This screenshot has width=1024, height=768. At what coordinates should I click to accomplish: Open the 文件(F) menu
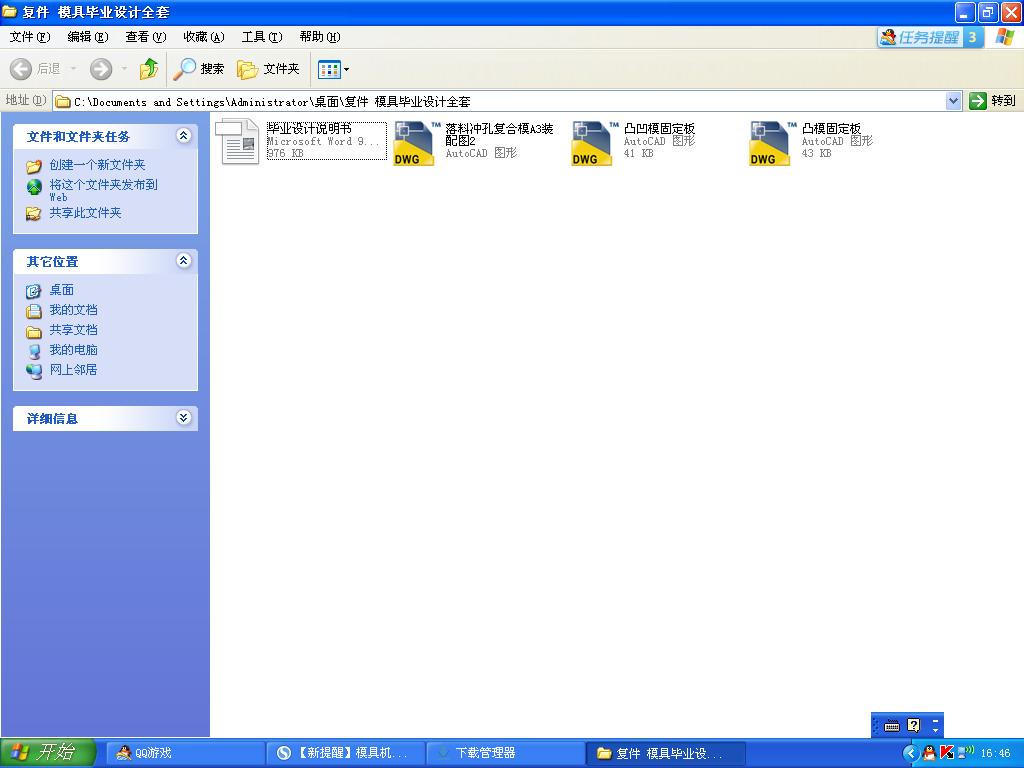point(29,37)
